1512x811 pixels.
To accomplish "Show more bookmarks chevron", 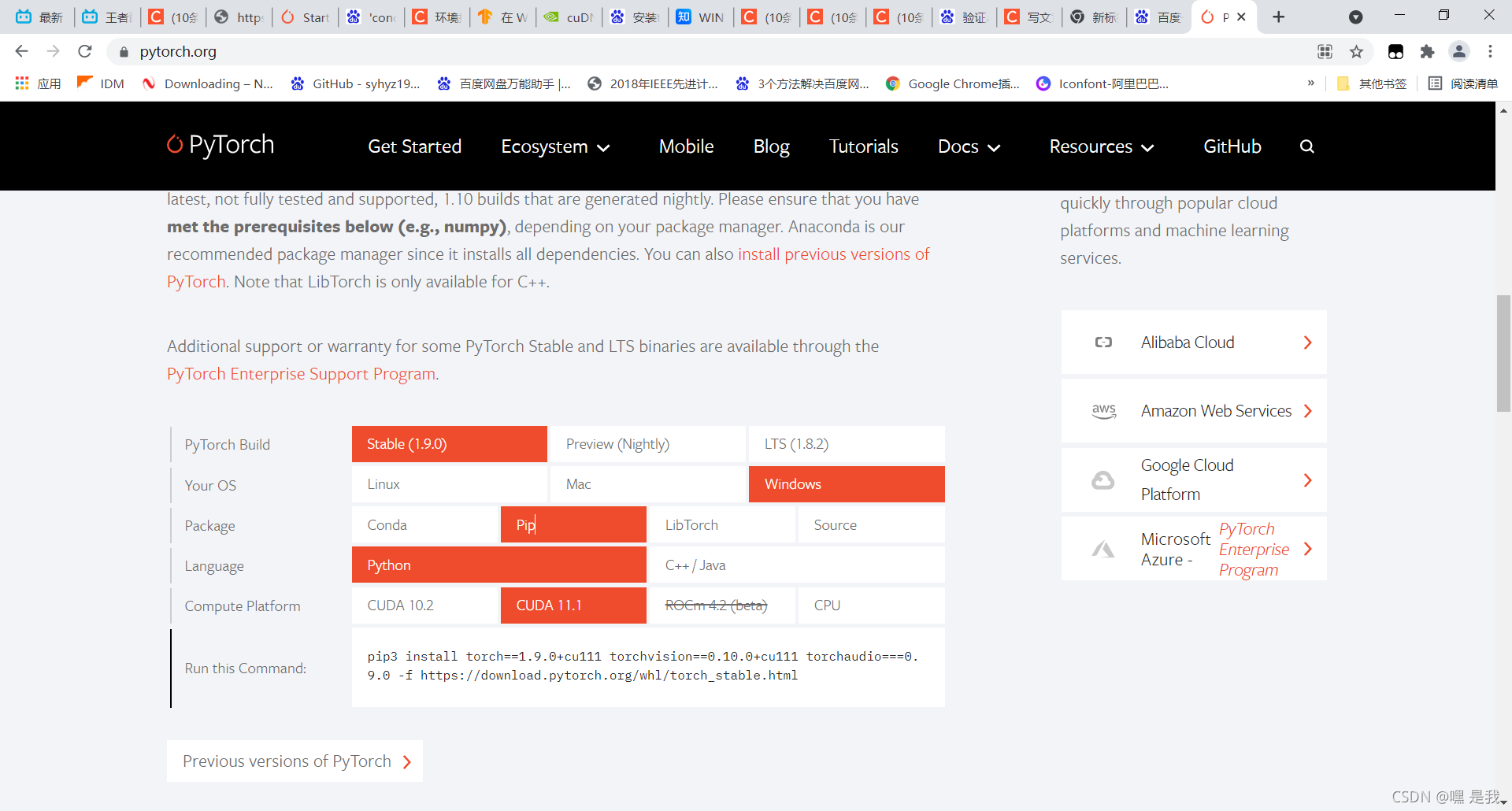I will (x=1310, y=83).
